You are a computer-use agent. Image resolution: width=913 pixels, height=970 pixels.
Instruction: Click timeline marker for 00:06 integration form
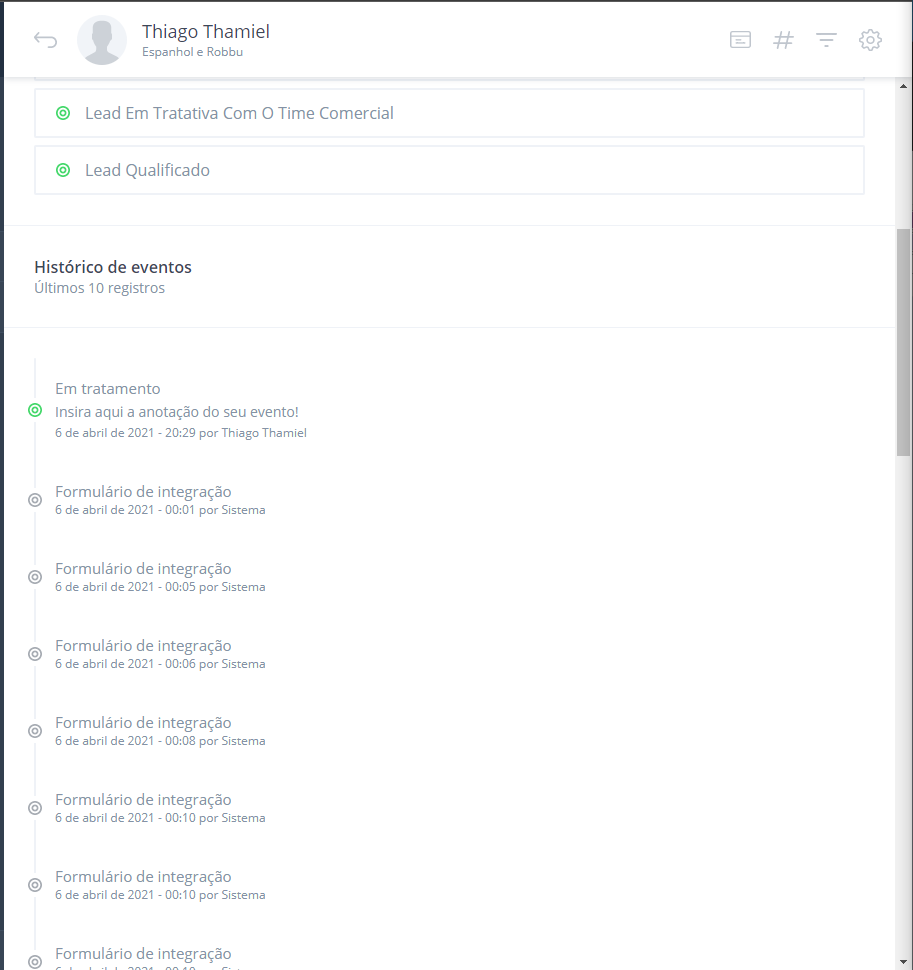click(35, 654)
